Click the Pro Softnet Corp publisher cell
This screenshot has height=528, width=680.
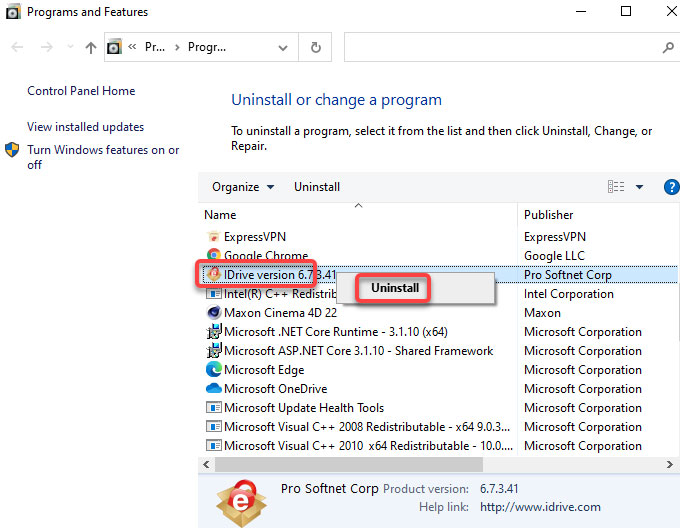[568, 275]
